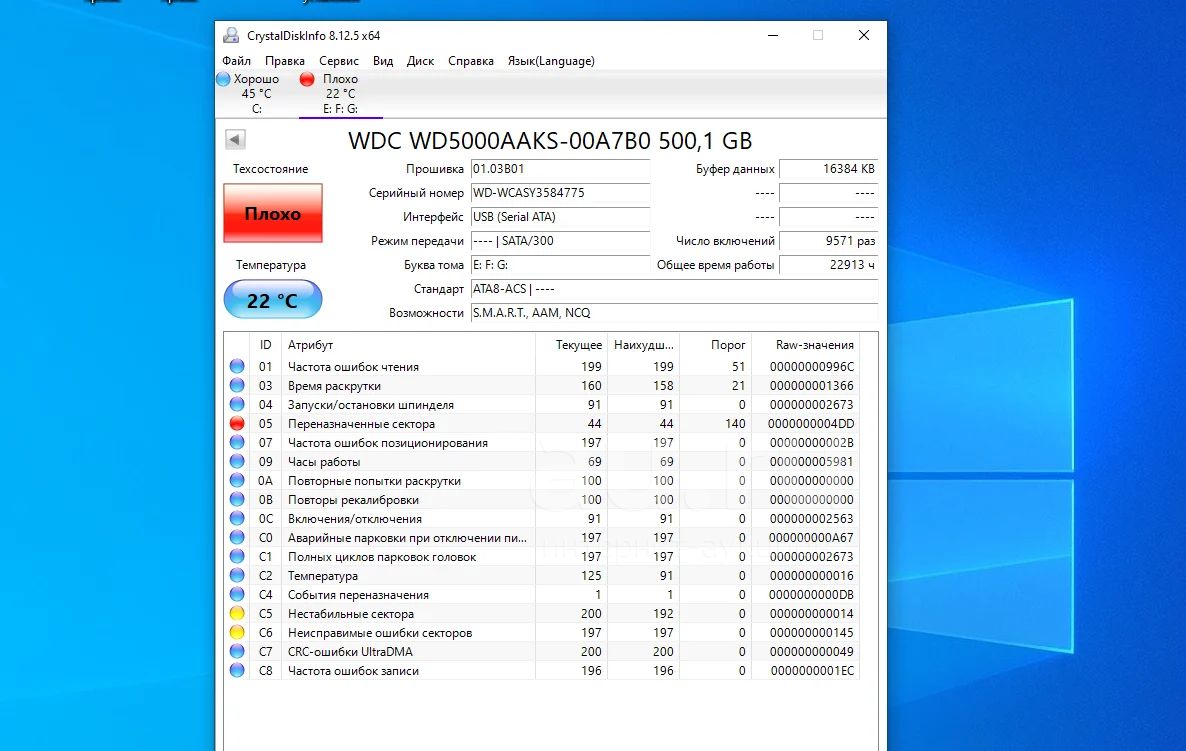Viewport: 1186px width, 751px height.
Task: Click the Raw-значения column header
Action: coord(806,345)
